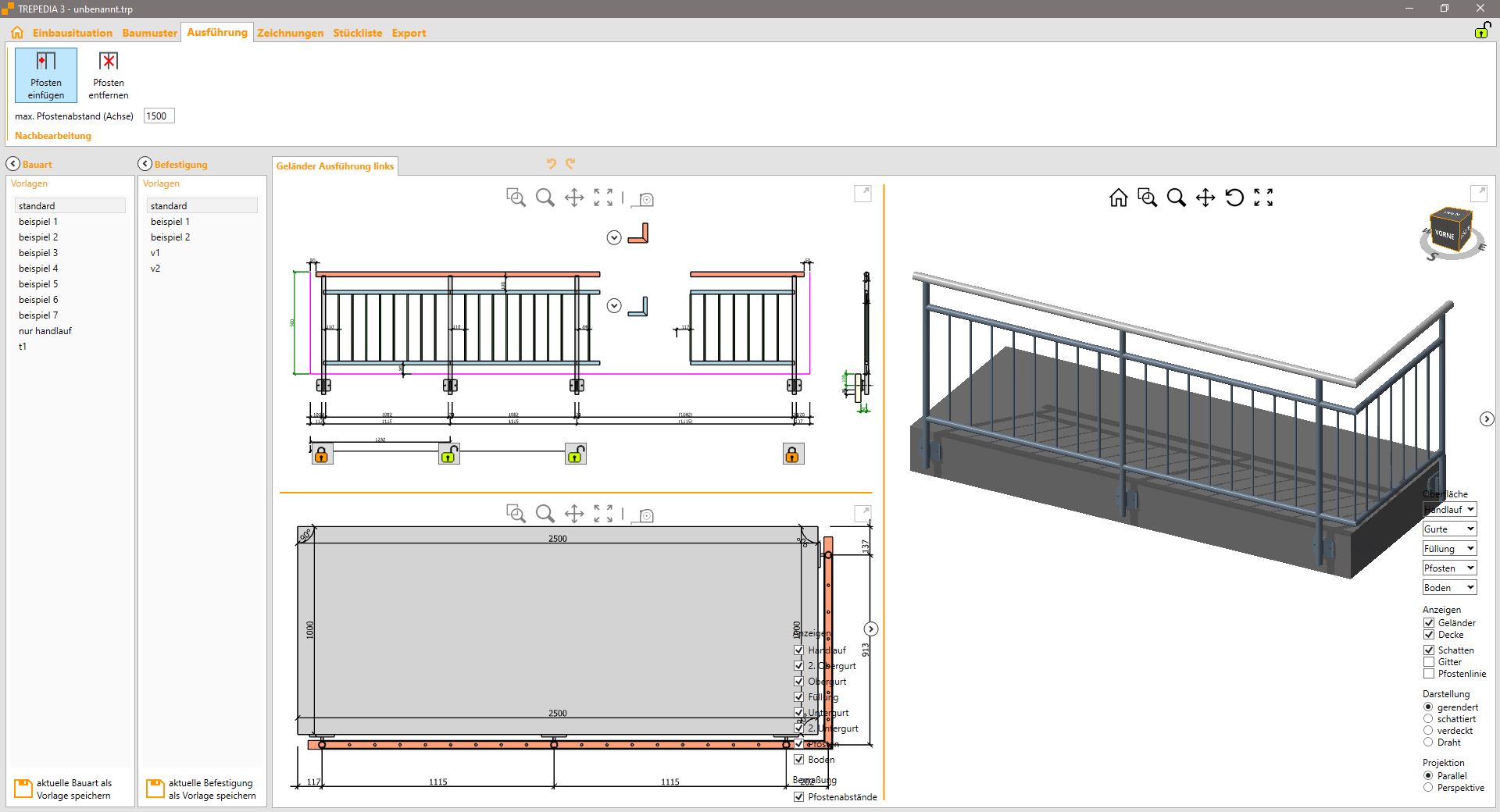Image resolution: width=1500 pixels, height=812 pixels.
Task: Click the home view icon in 3D viewer
Action: [x=1118, y=198]
